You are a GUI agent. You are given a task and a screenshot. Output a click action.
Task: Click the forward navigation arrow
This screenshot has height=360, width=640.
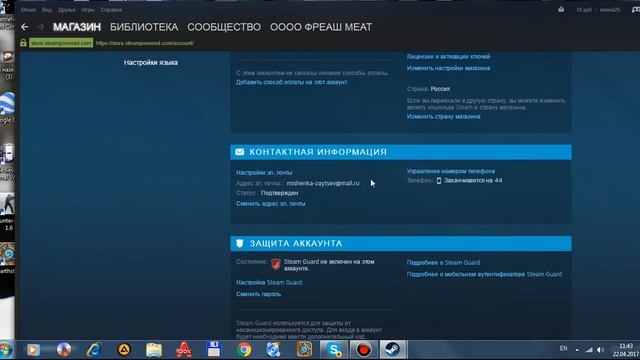pyautogui.click(x=40, y=27)
